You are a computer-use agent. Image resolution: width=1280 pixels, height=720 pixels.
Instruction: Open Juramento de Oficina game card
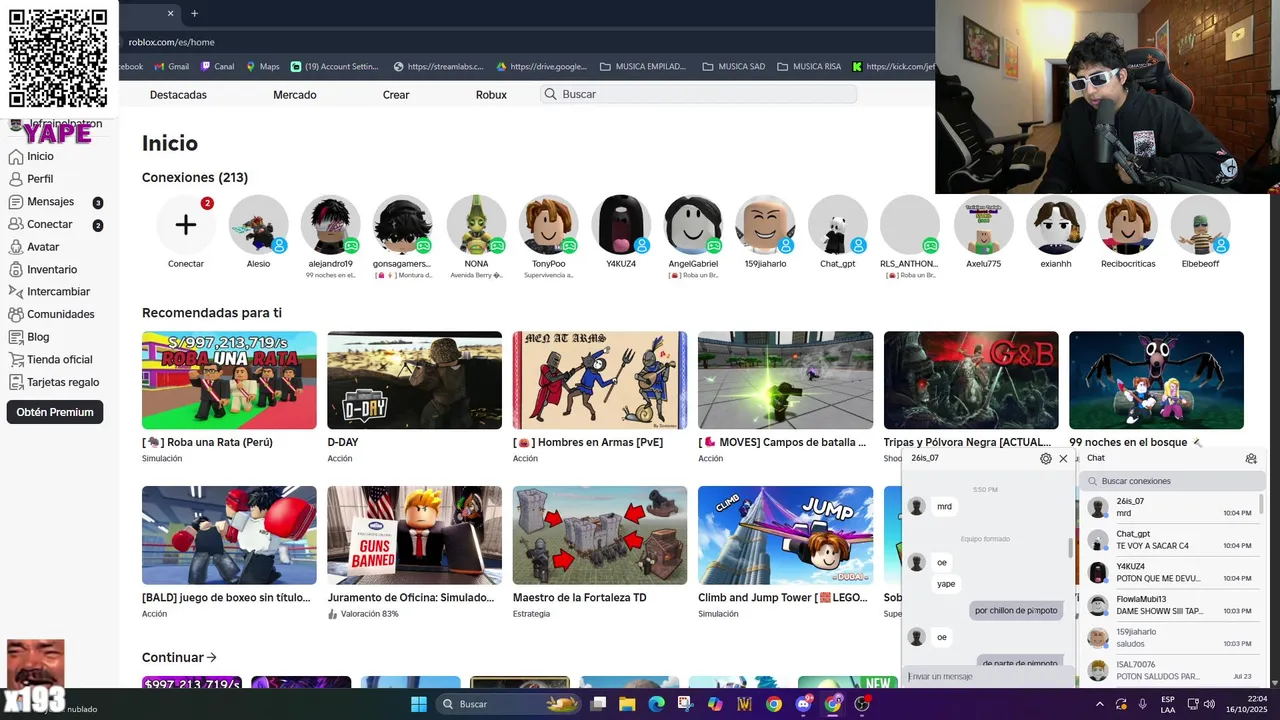click(414, 535)
